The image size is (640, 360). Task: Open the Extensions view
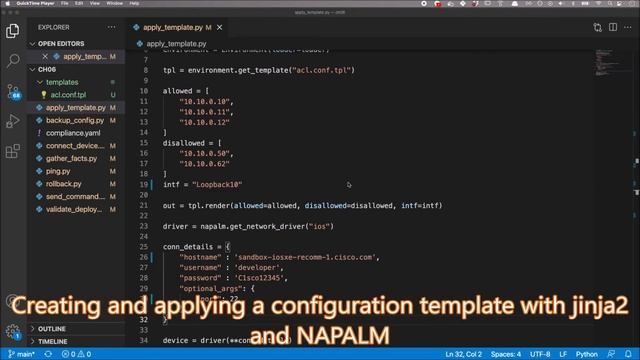tap(13, 151)
